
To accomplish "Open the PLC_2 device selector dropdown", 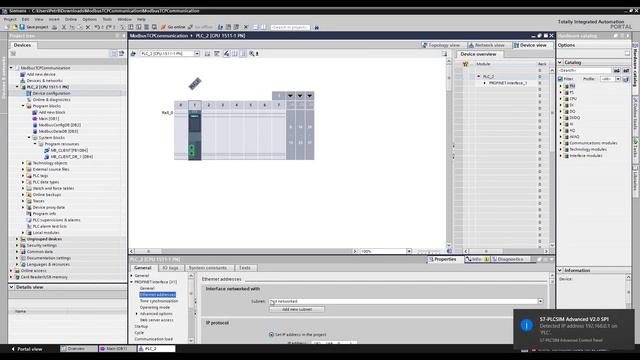I will [x=197, y=53].
